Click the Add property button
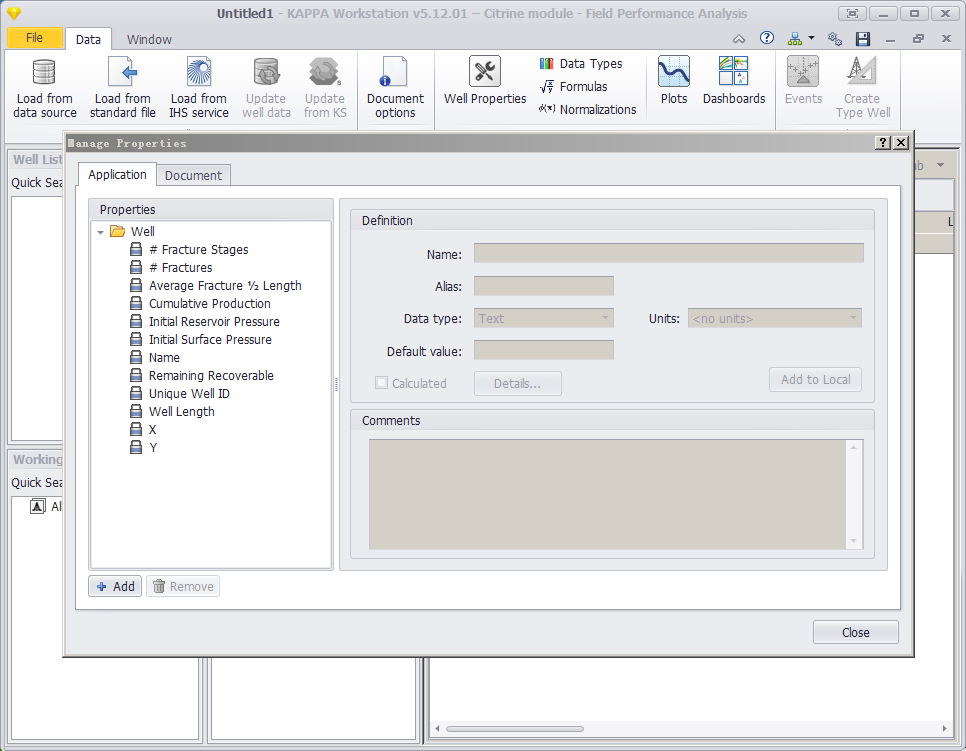The height and width of the screenshot is (751, 966). point(115,586)
